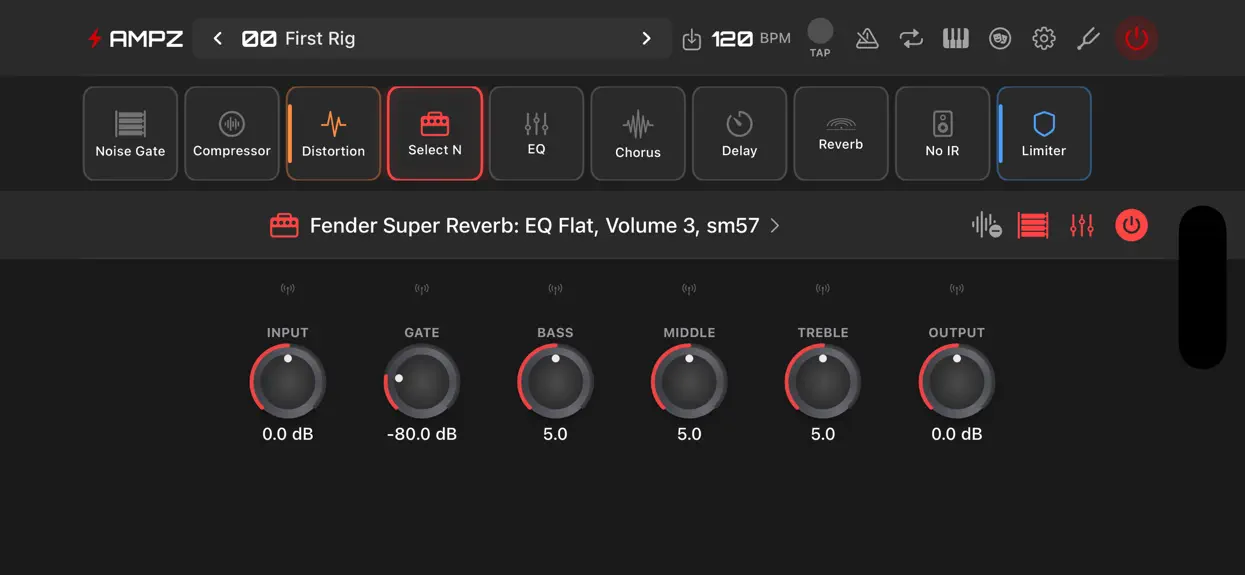Go to previous rig with left chevron

217,38
